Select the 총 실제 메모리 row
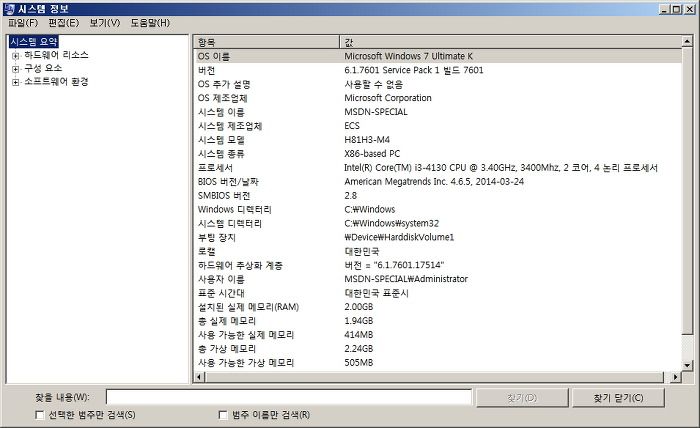This screenshot has height=428, width=700. 438,321
